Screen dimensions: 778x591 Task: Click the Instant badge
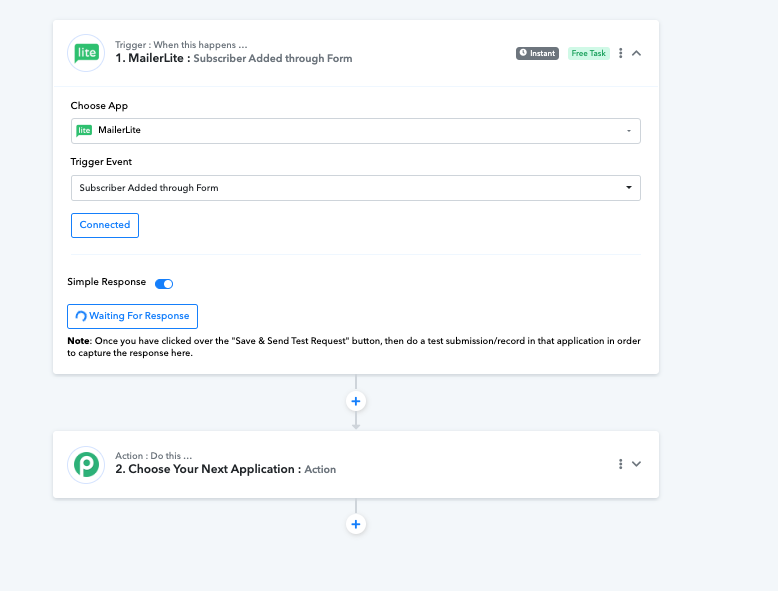pos(537,53)
